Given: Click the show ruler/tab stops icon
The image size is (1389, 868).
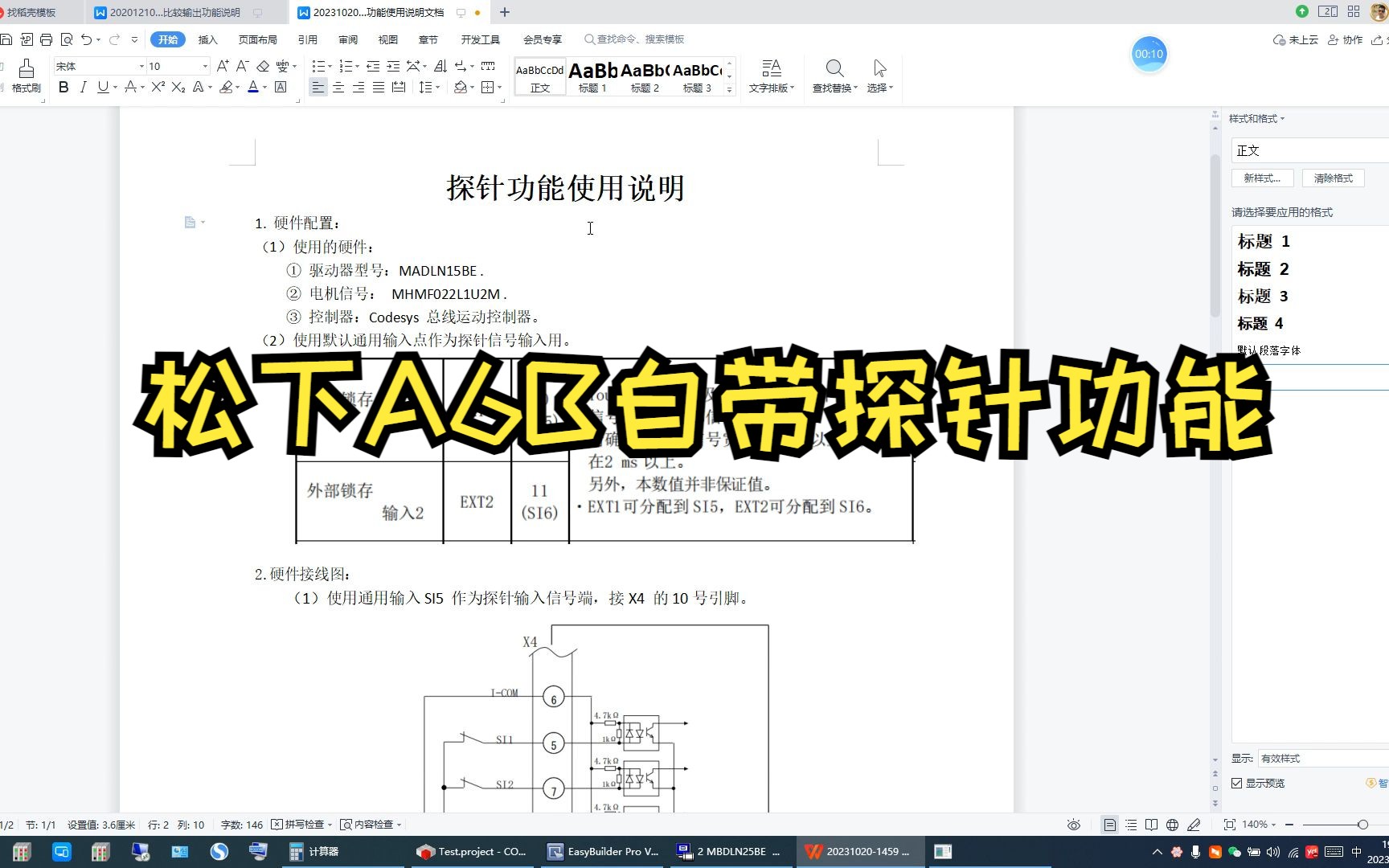Looking at the screenshot, I should point(488,66).
